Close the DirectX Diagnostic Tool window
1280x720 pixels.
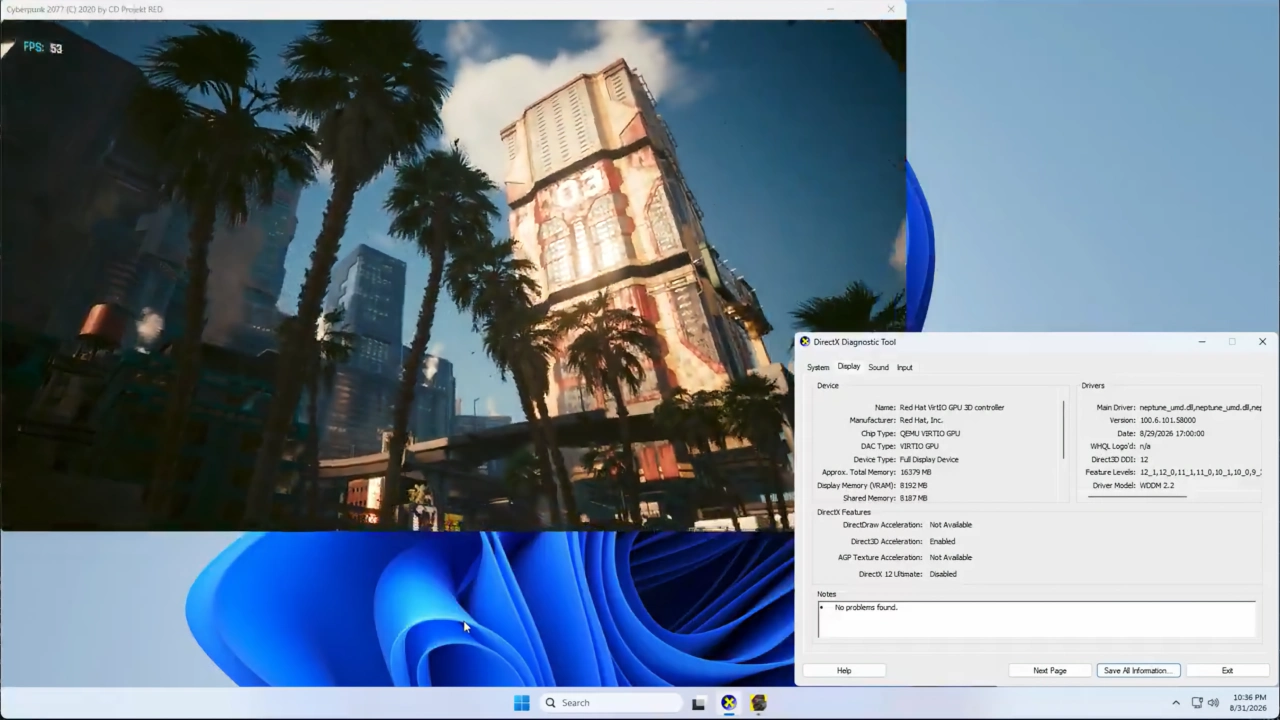[1262, 342]
